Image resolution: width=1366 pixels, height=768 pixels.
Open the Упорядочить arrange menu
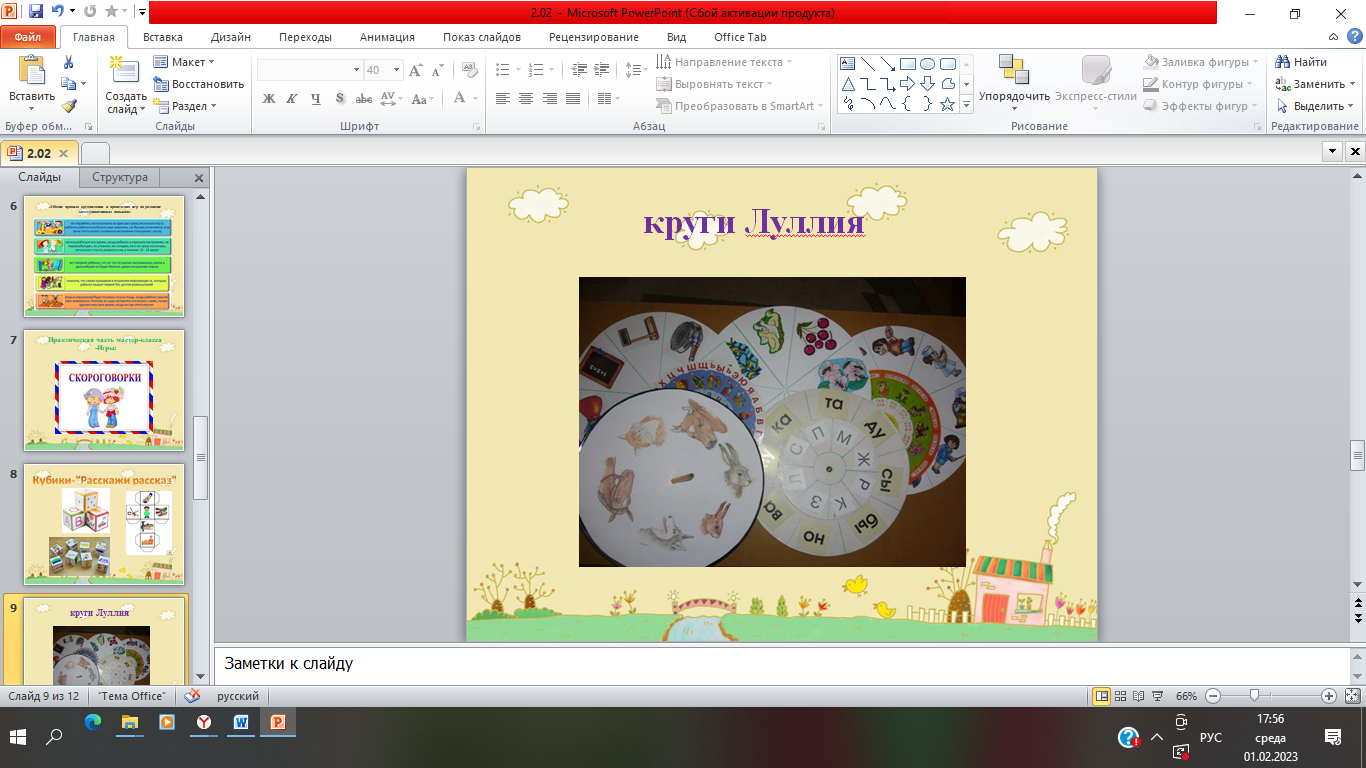(x=1014, y=83)
